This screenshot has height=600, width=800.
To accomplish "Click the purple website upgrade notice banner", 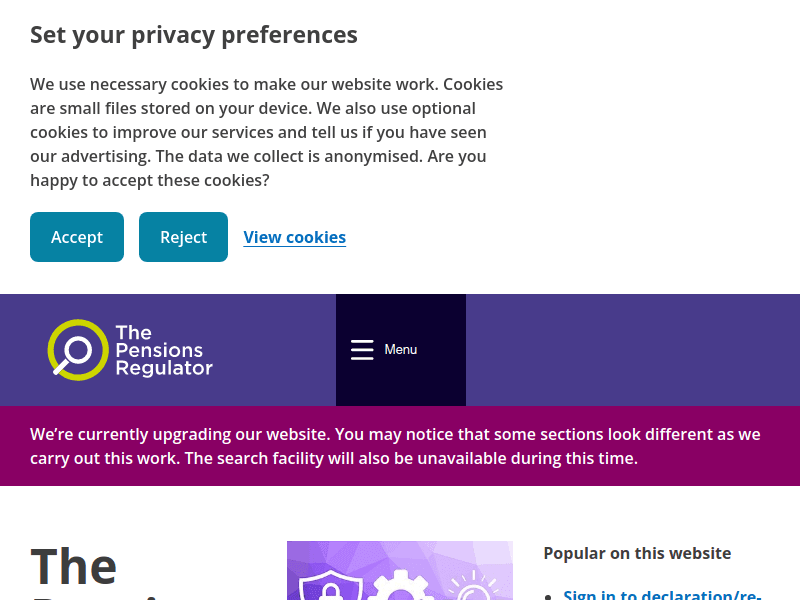I will point(400,446).
